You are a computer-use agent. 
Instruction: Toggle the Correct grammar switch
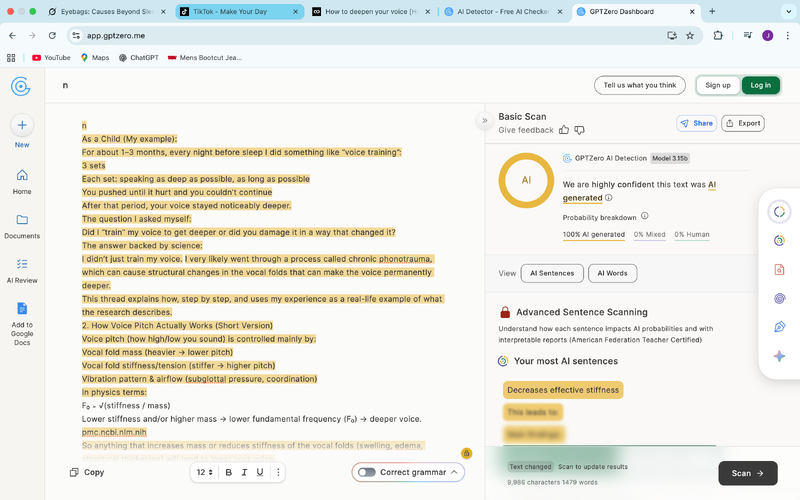tap(366, 472)
